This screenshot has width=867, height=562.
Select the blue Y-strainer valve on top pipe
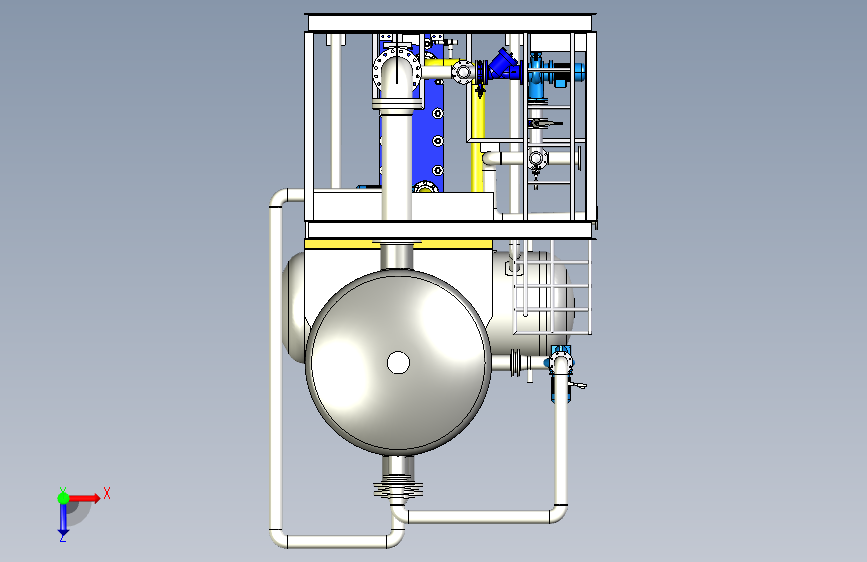click(x=503, y=65)
